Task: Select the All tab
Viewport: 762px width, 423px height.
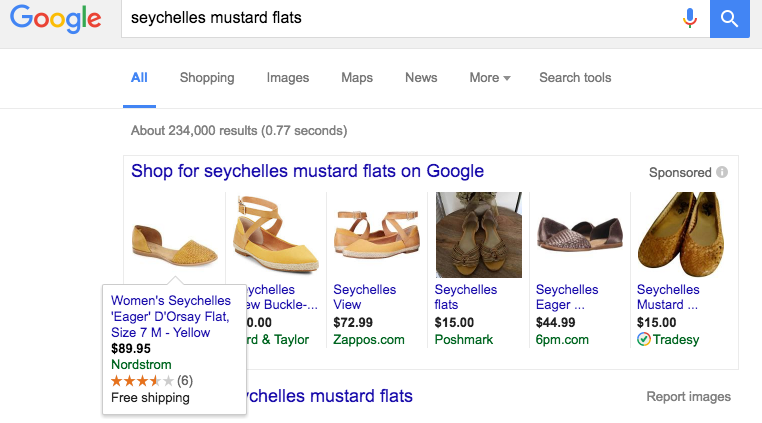Action: click(x=139, y=78)
